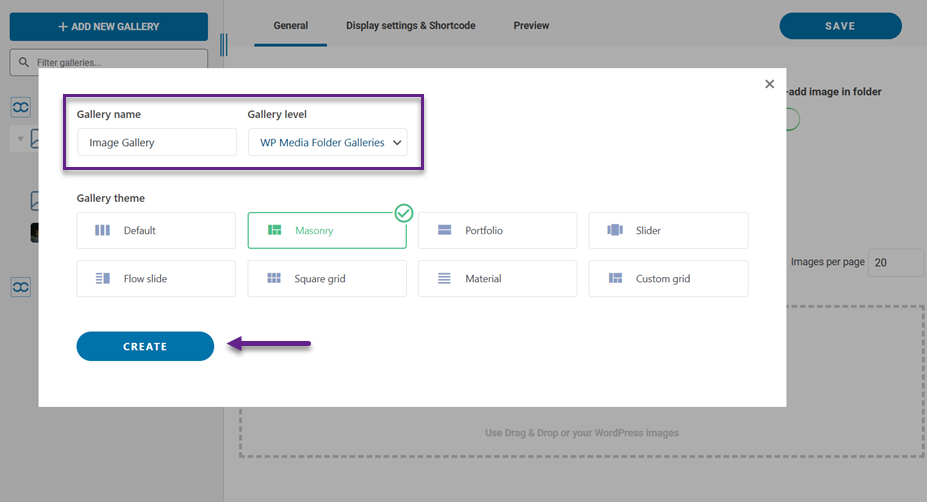Choose the Flow slide theme icon

point(103,279)
